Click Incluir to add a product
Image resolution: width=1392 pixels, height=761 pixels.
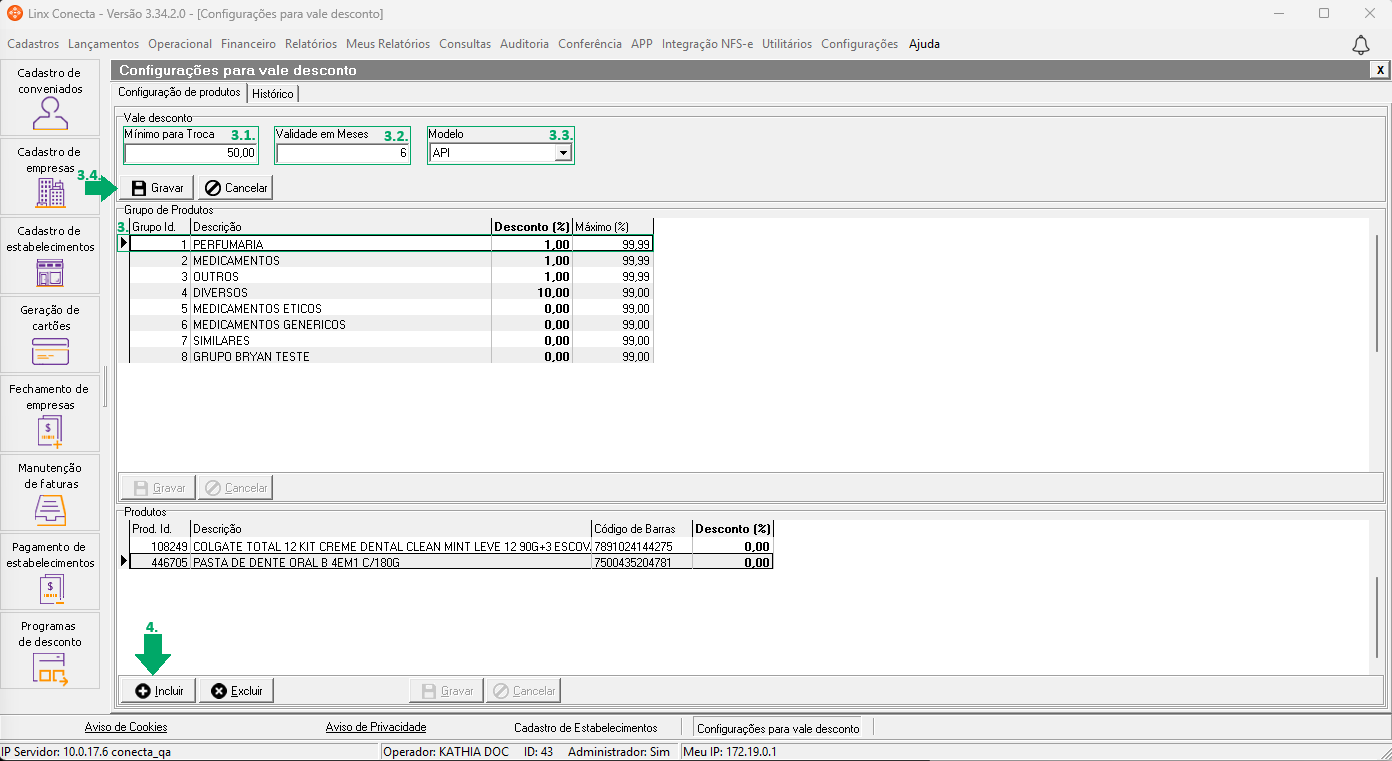[158, 691]
